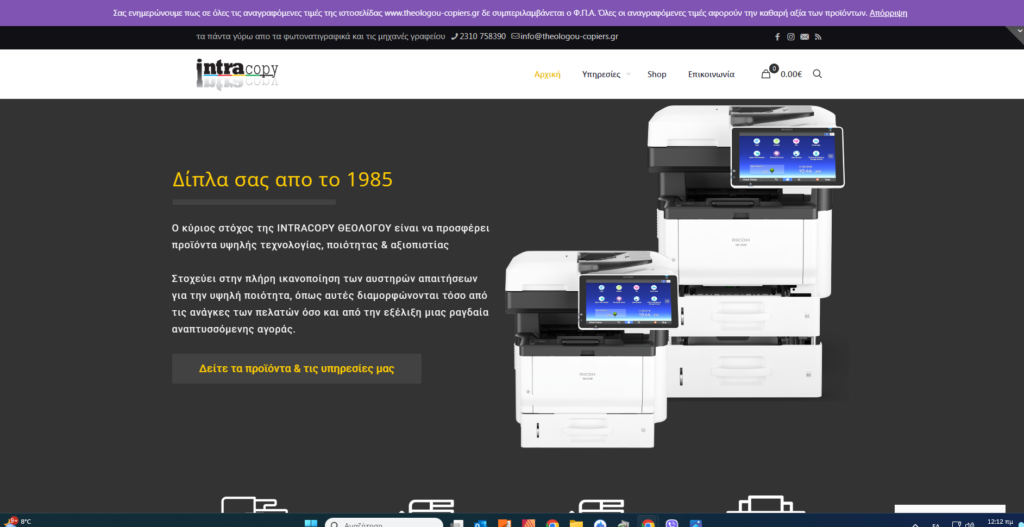Click Δείτε τα προϊόντα & τις υπηρεσίες μας button
The width and height of the screenshot is (1024, 527).
296,368
